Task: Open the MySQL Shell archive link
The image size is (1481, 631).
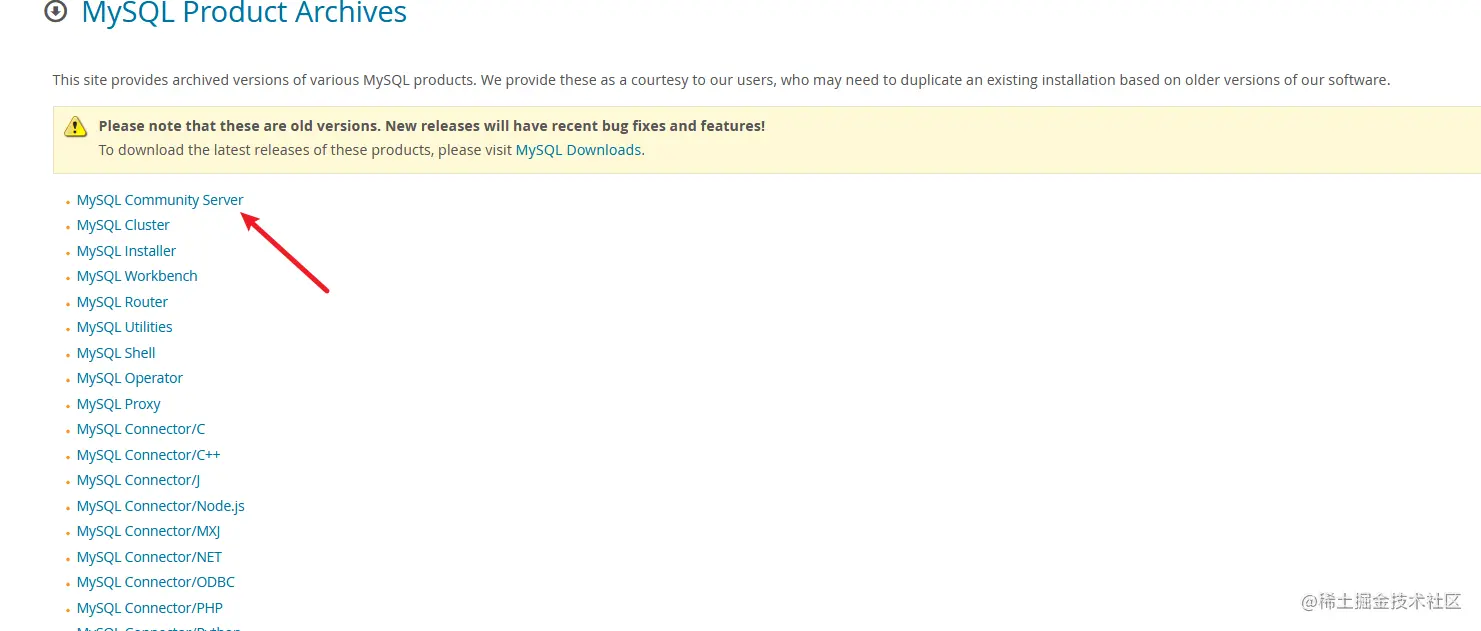Action: click(116, 353)
